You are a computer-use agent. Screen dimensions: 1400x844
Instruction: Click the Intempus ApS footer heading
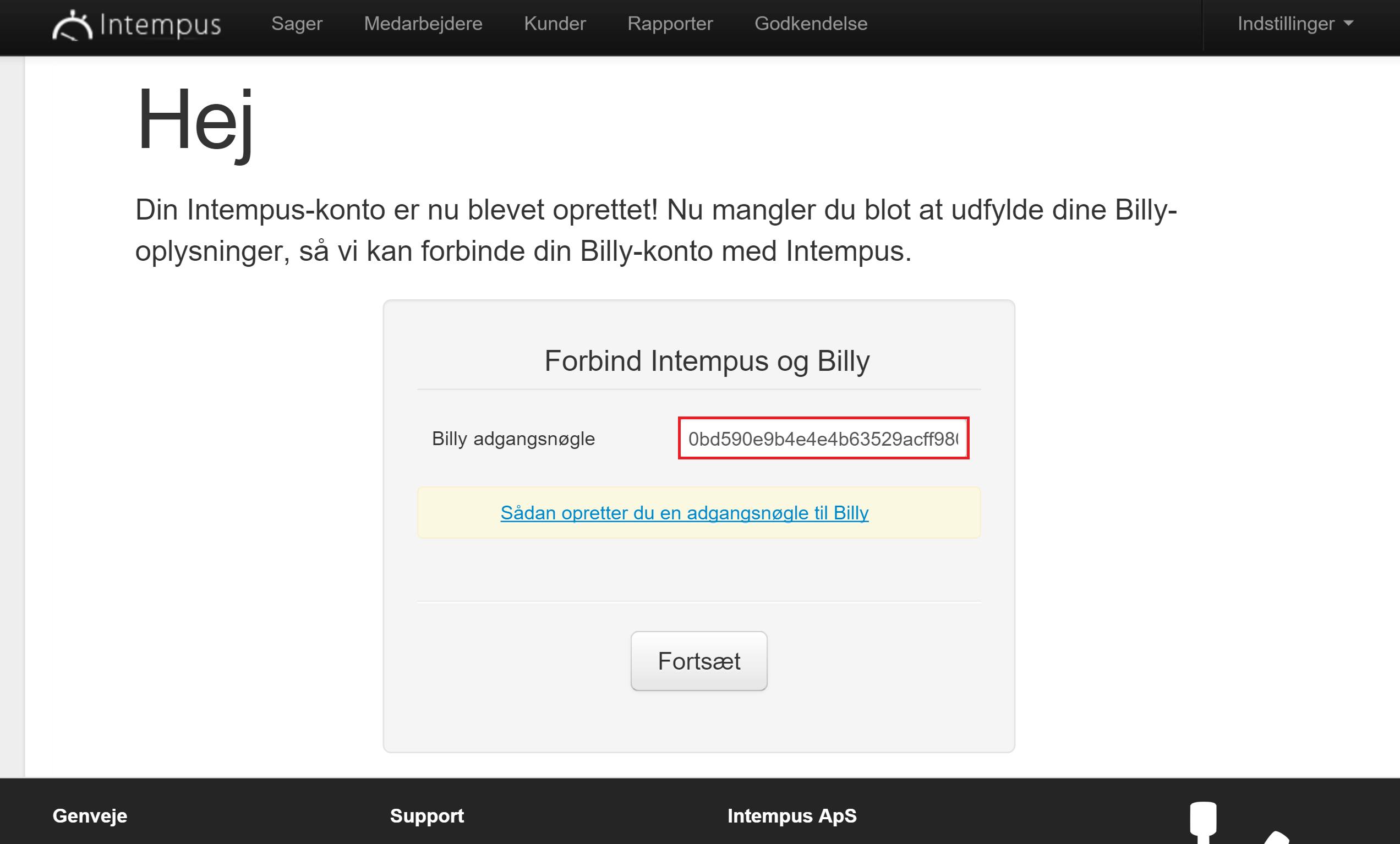[792, 815]
